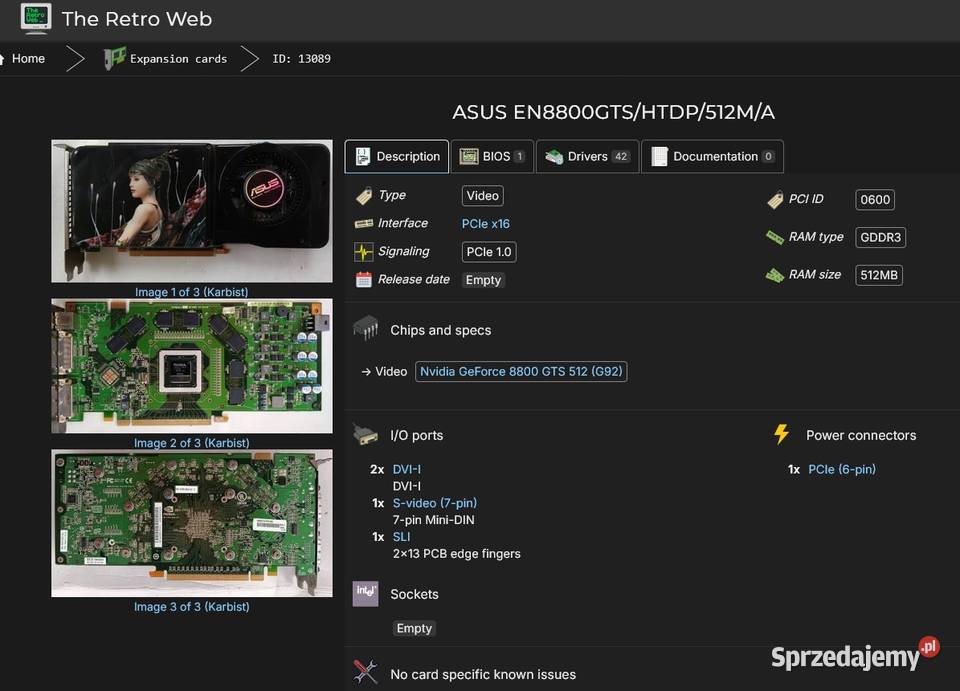Select the Sockets Empty value
The width and height of the screenshot is (960, 691).
(414, 629)
